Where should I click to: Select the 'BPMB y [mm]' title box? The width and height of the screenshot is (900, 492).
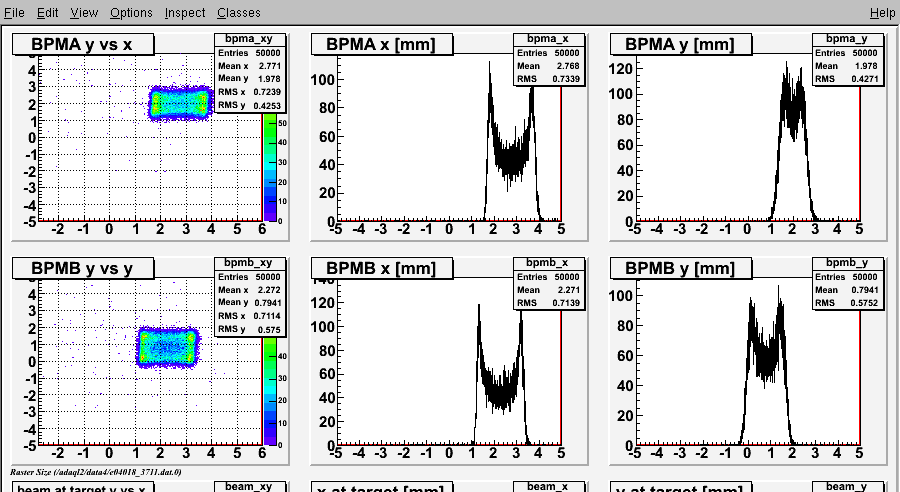click(x=681, y=268)
